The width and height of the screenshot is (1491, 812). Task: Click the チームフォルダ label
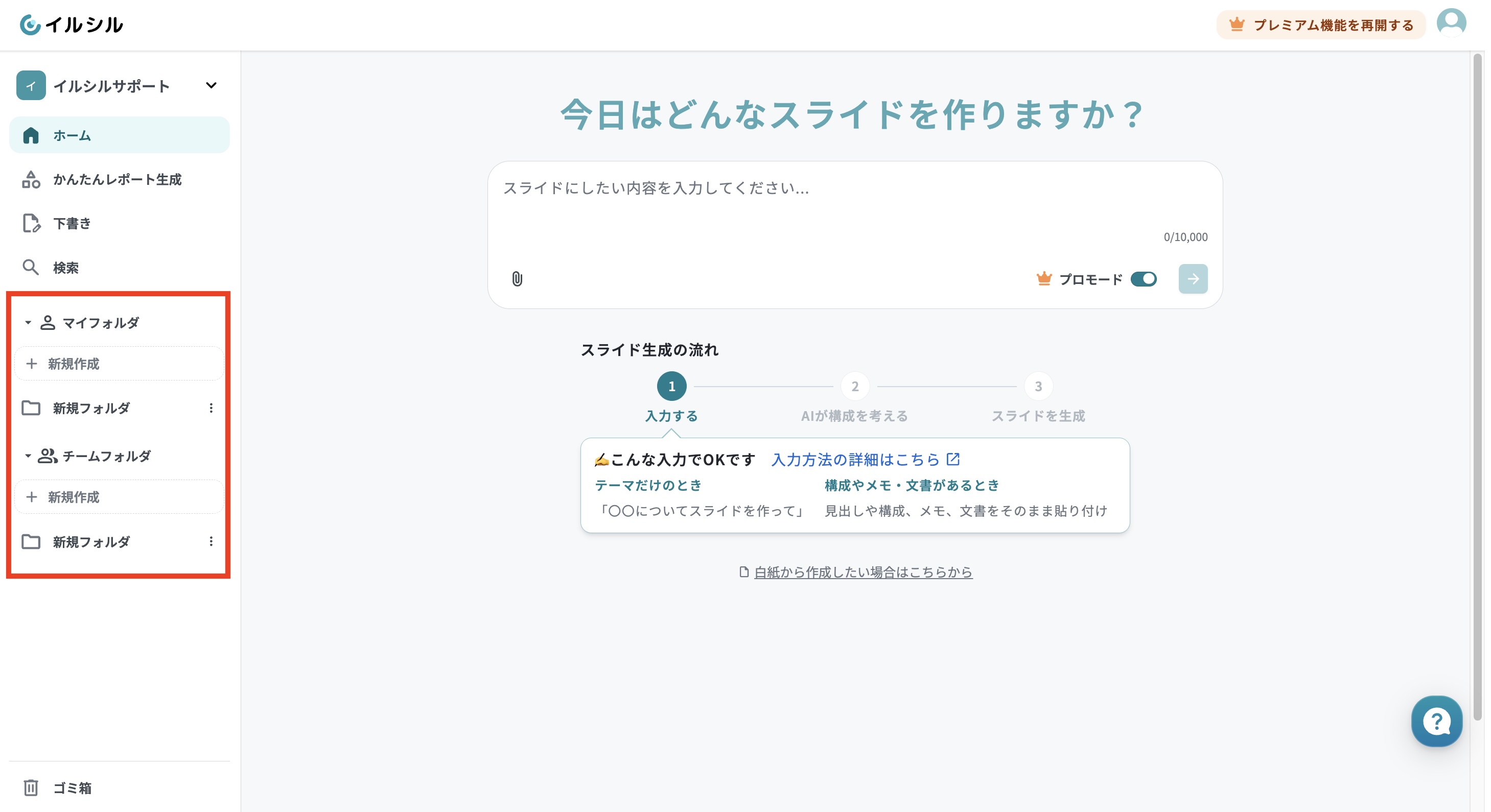coord(106,456)
